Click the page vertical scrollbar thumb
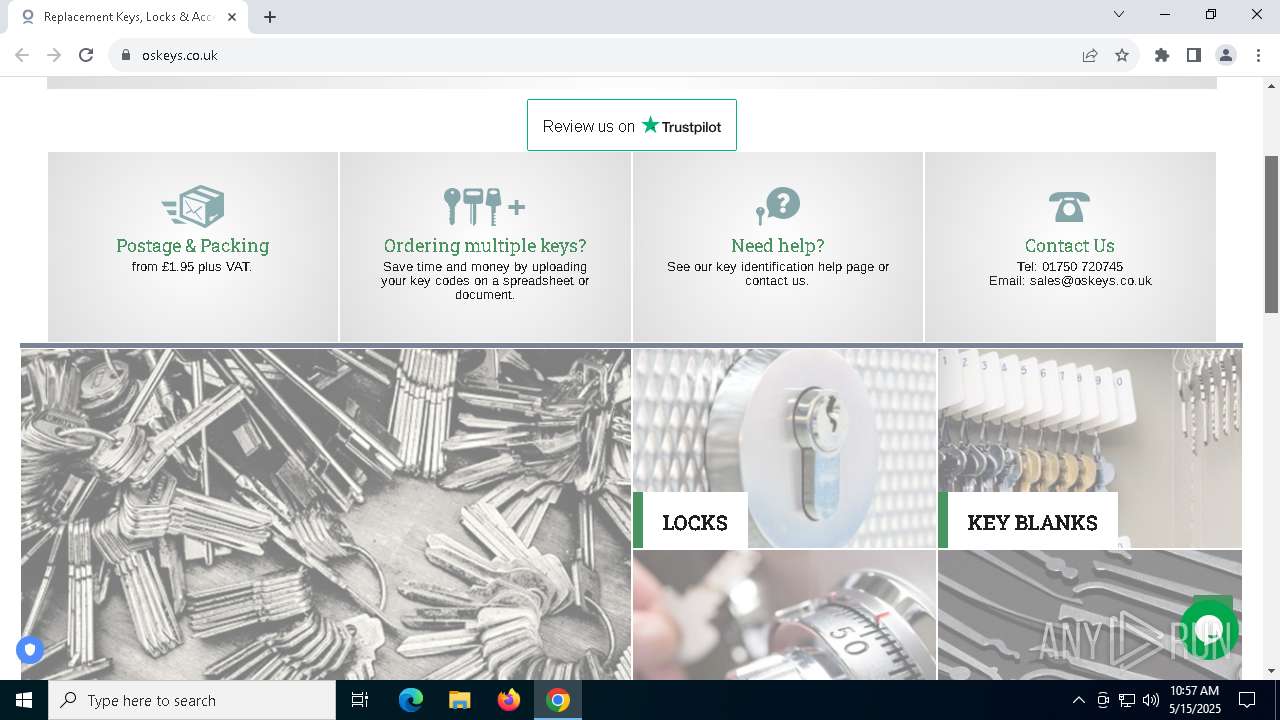The height and width of the screenshot is (720, 1280). tap(1272, 235)
